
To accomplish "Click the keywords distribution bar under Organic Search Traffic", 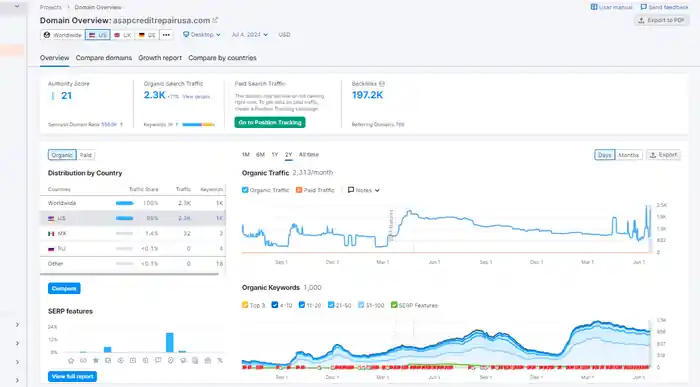I will tap(198, 125).
